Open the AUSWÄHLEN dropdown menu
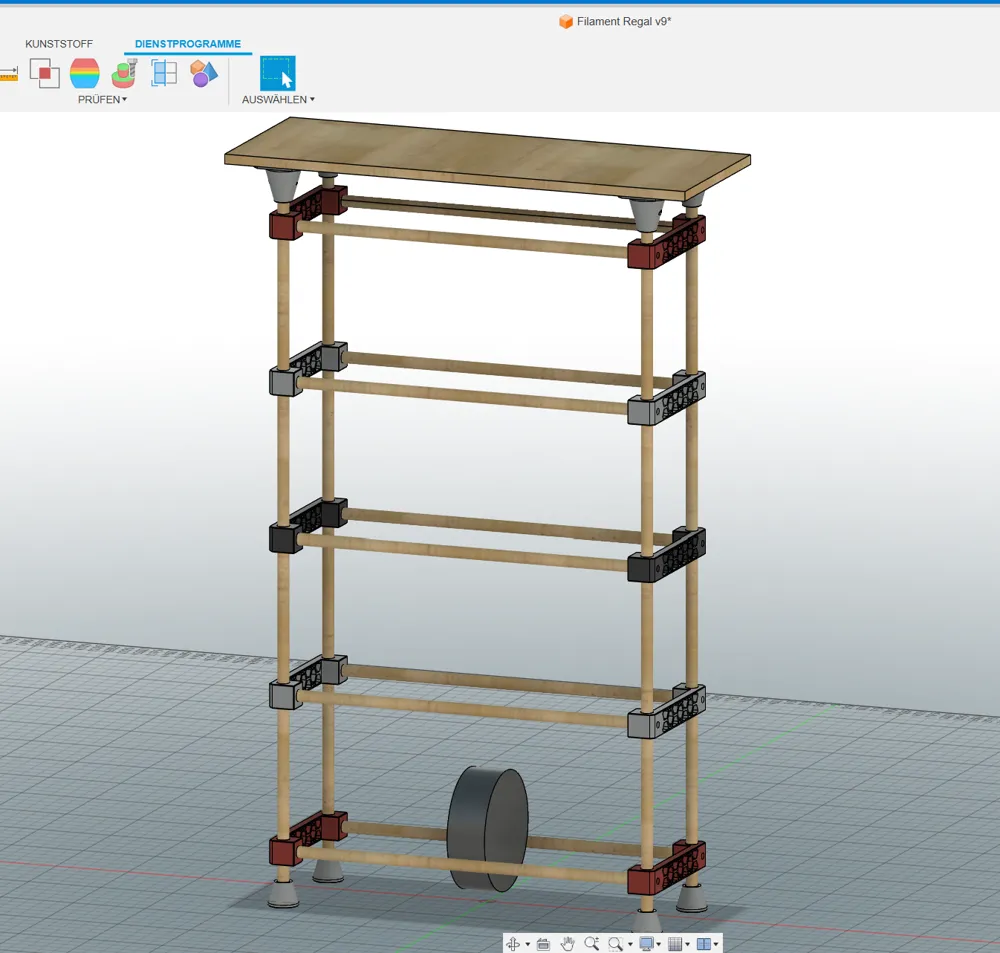Screen dimensions: 1000x953 pos(278,99)
